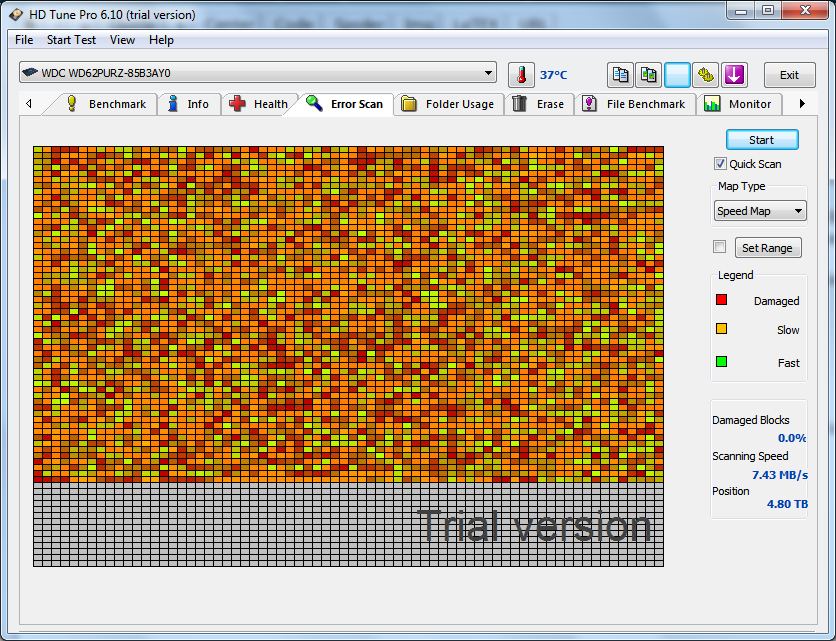
Task: Switch to the Benchmark tab
Action: [106, 104]
